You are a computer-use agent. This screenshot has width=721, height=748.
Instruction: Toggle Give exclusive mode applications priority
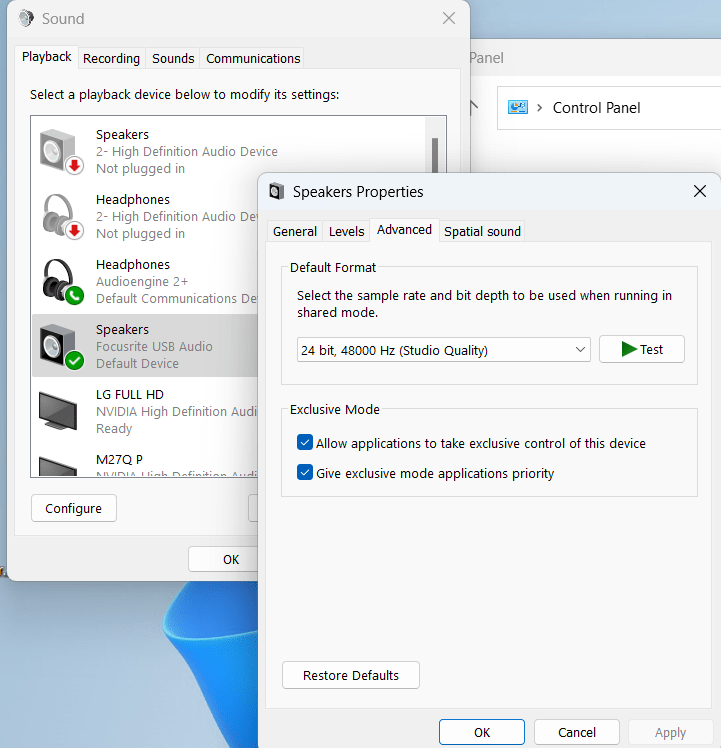point(305,473)
